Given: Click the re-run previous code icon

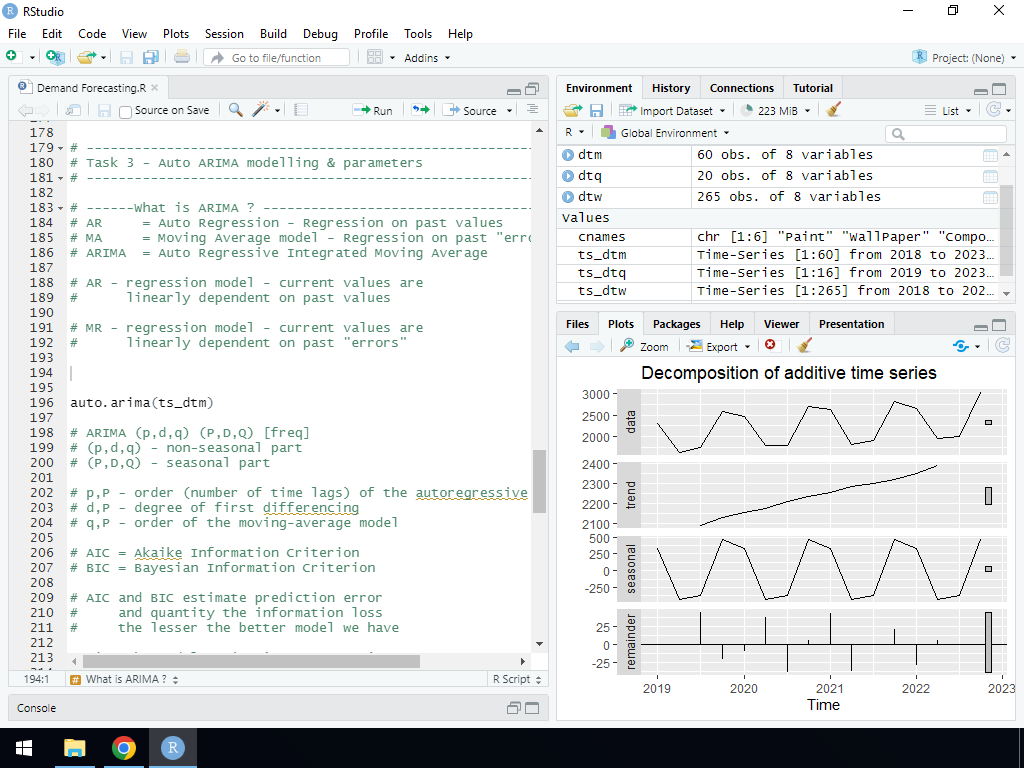Looking at the screenshot, I should point(420,110).
